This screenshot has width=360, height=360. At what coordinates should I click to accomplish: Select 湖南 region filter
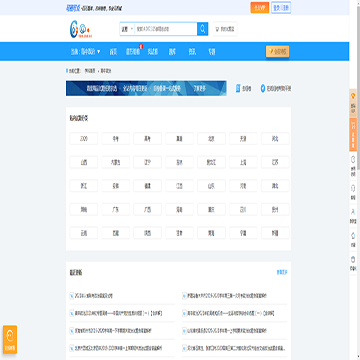click(x=84, y=209)
